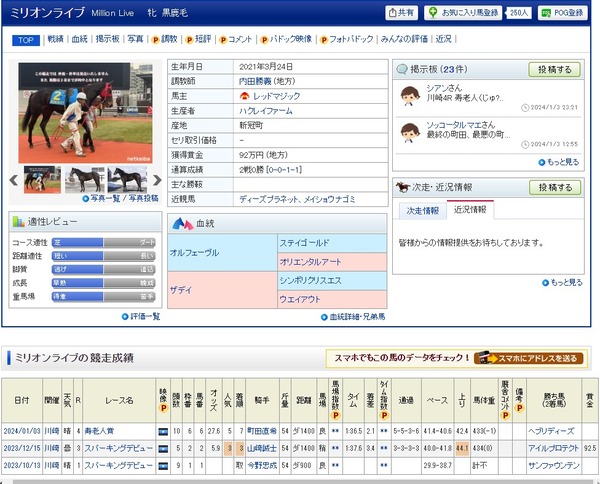The height and width of the screenshot is (484, 600).
Task: Click もっと見る under bulletin board
Action: pyautogui.click(x=559, y=162)
